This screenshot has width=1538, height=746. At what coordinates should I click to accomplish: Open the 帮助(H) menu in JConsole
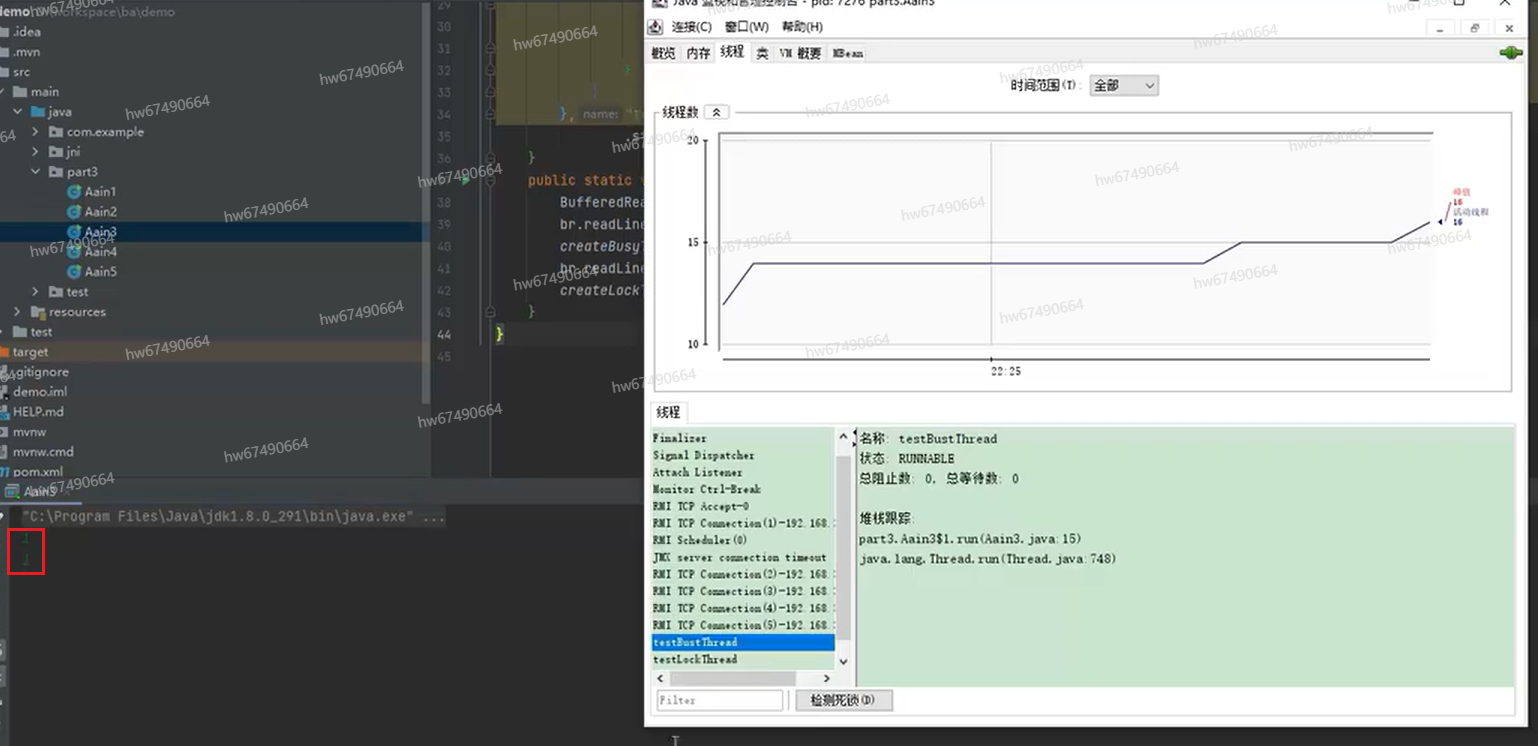pyautogui.click(x=802, y=27)
